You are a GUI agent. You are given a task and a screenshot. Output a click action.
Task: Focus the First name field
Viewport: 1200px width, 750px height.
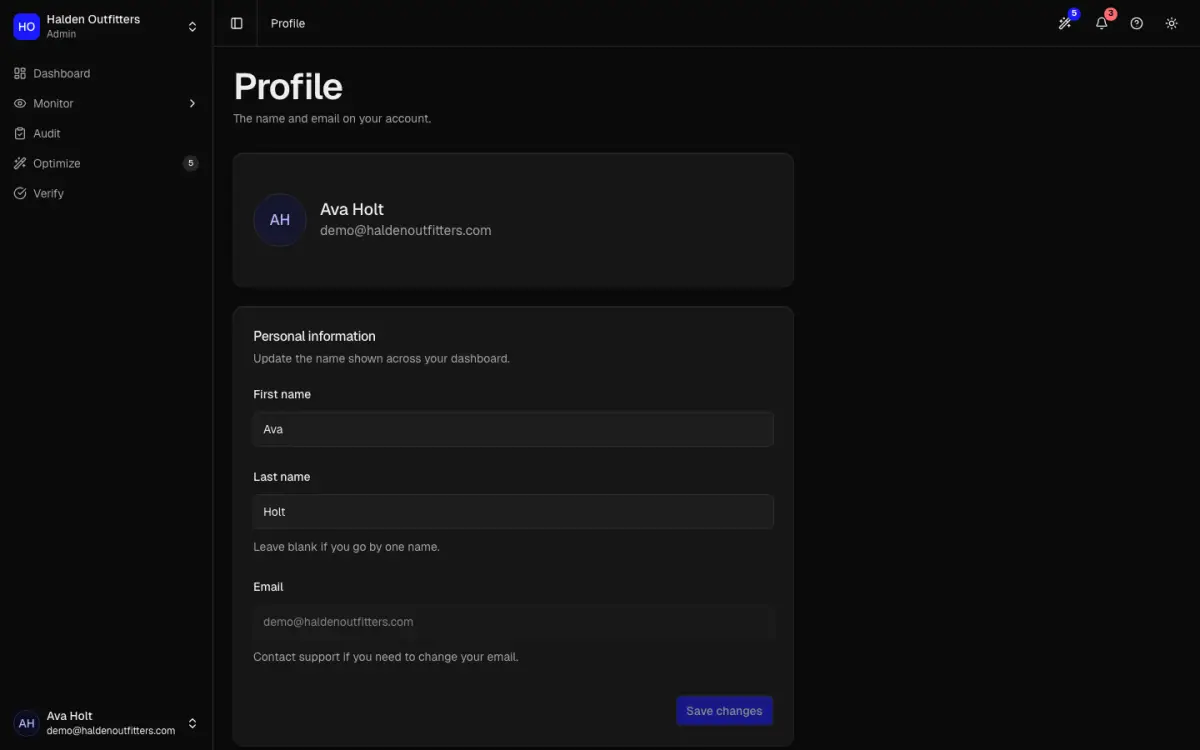513,429
